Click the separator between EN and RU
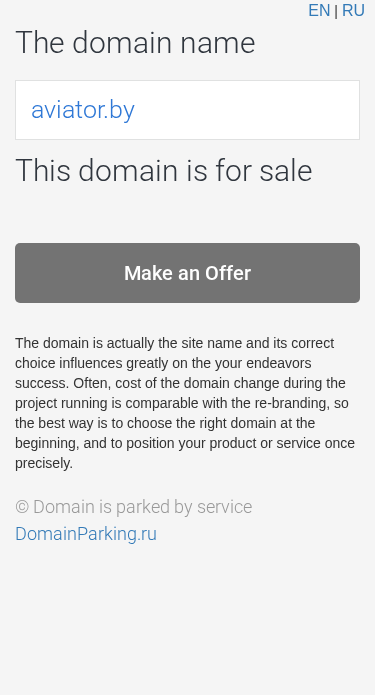This screenshot has width=375, height=695. [x=336, y=11]
